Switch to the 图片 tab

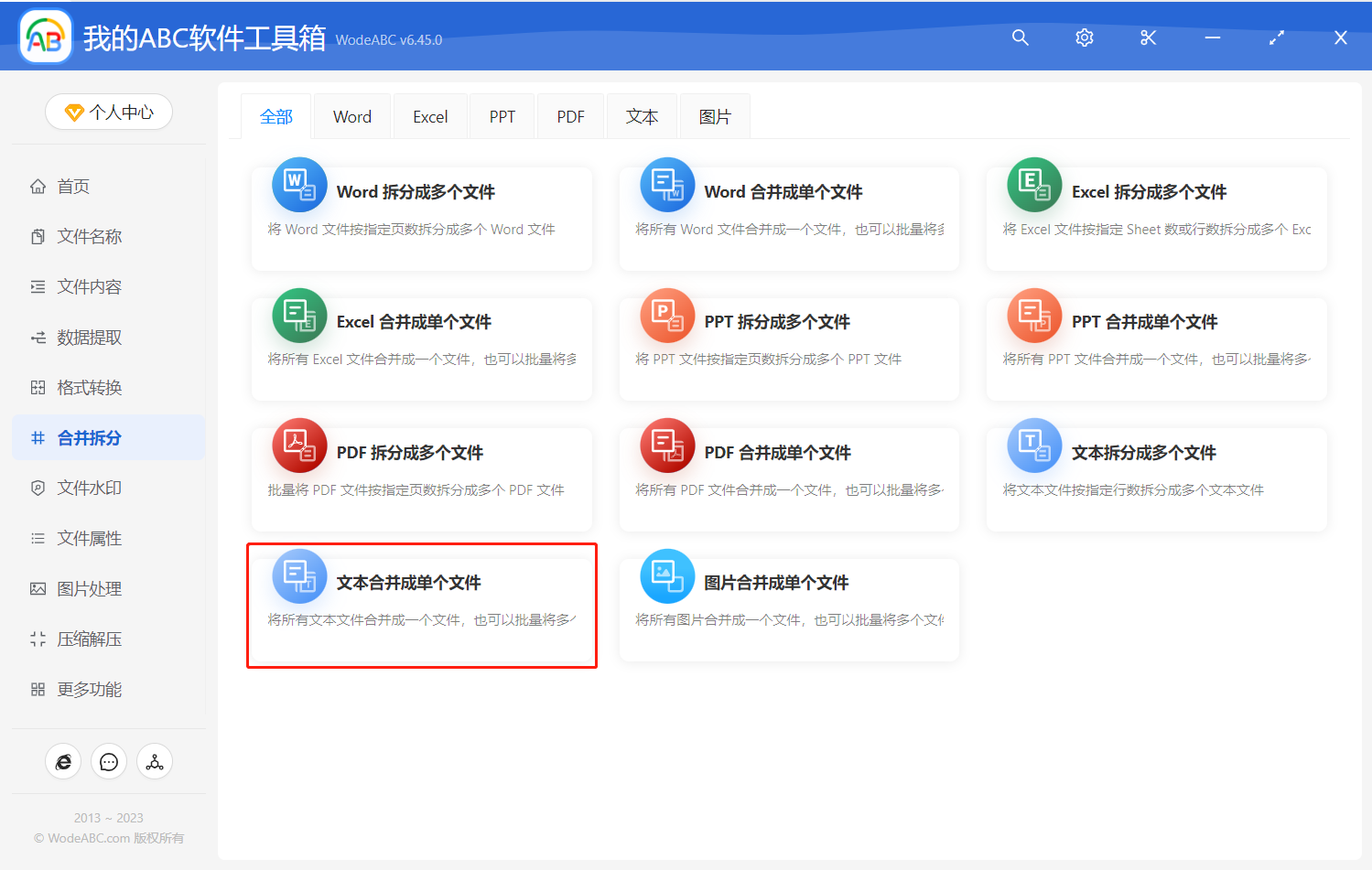[715, 116]
